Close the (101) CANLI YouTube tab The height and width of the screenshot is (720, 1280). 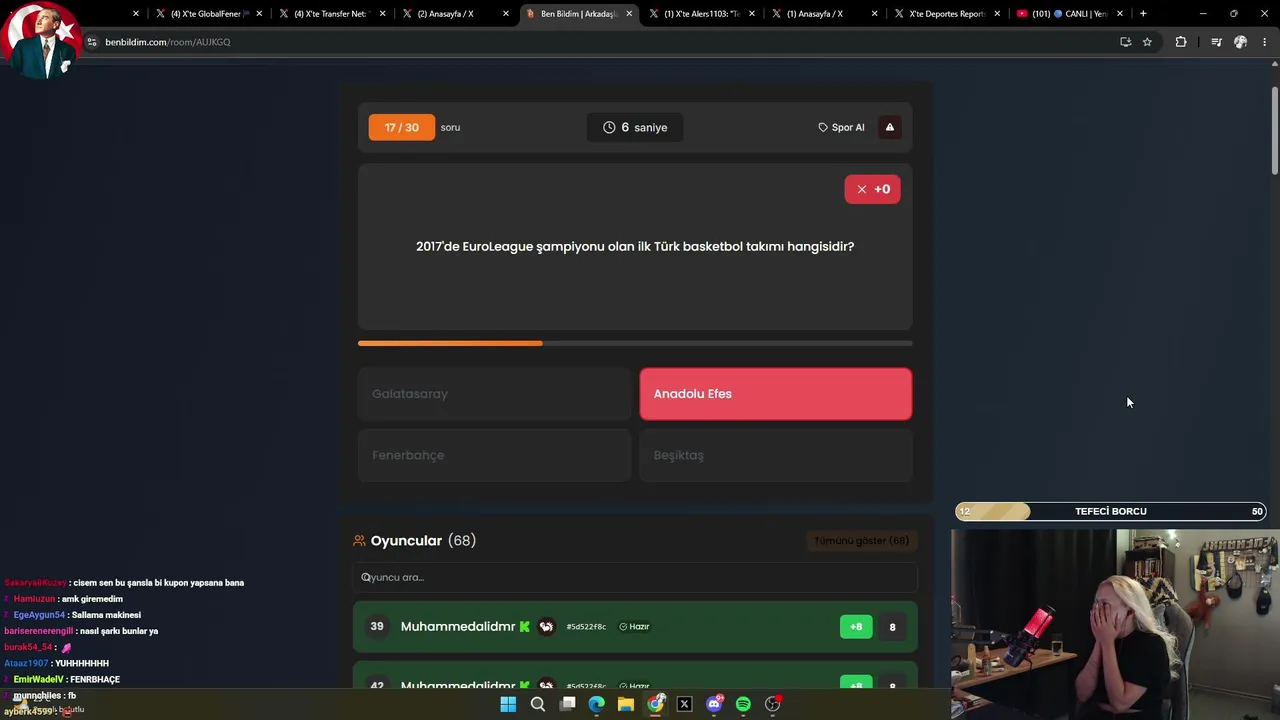1120,14
